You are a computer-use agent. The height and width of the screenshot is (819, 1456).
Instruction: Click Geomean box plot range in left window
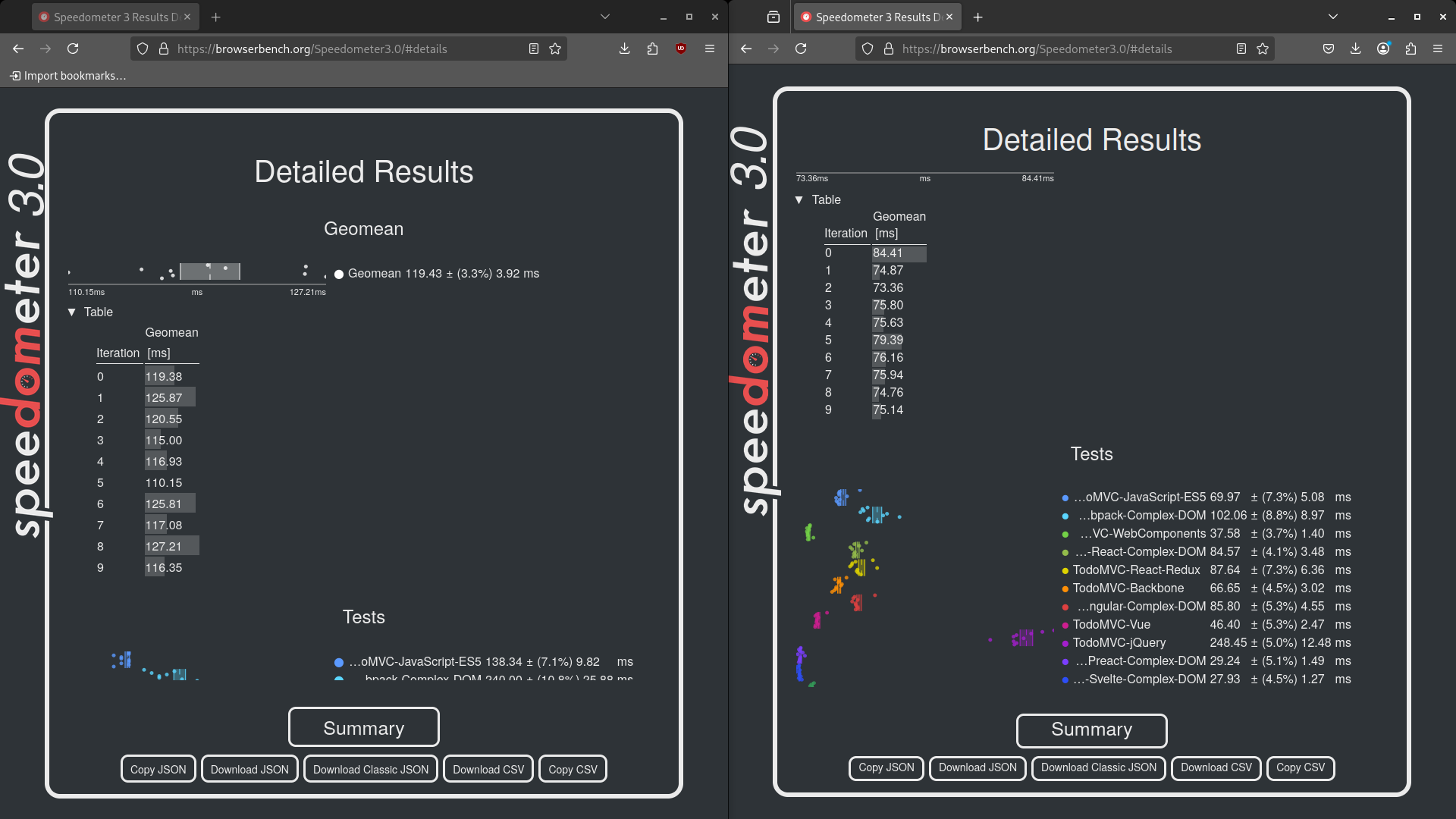(x=210, y=271)
